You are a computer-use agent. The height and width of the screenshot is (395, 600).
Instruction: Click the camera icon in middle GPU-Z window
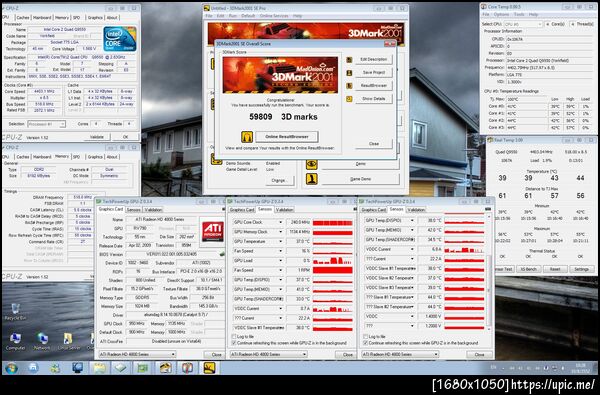355,209
